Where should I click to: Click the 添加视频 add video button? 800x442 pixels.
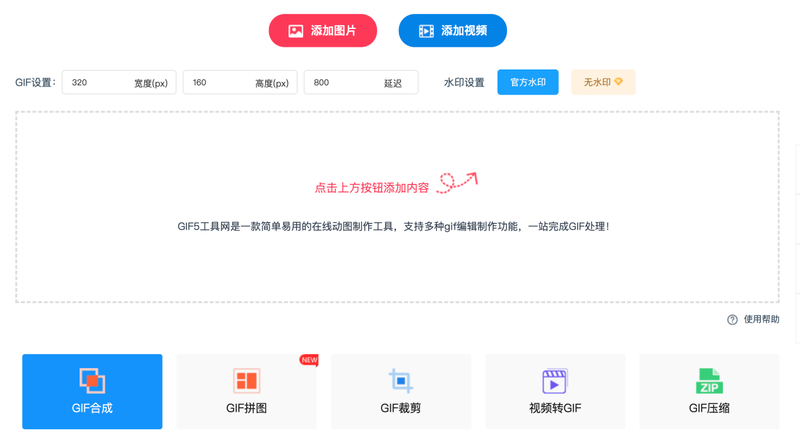[x=453, y=31]
